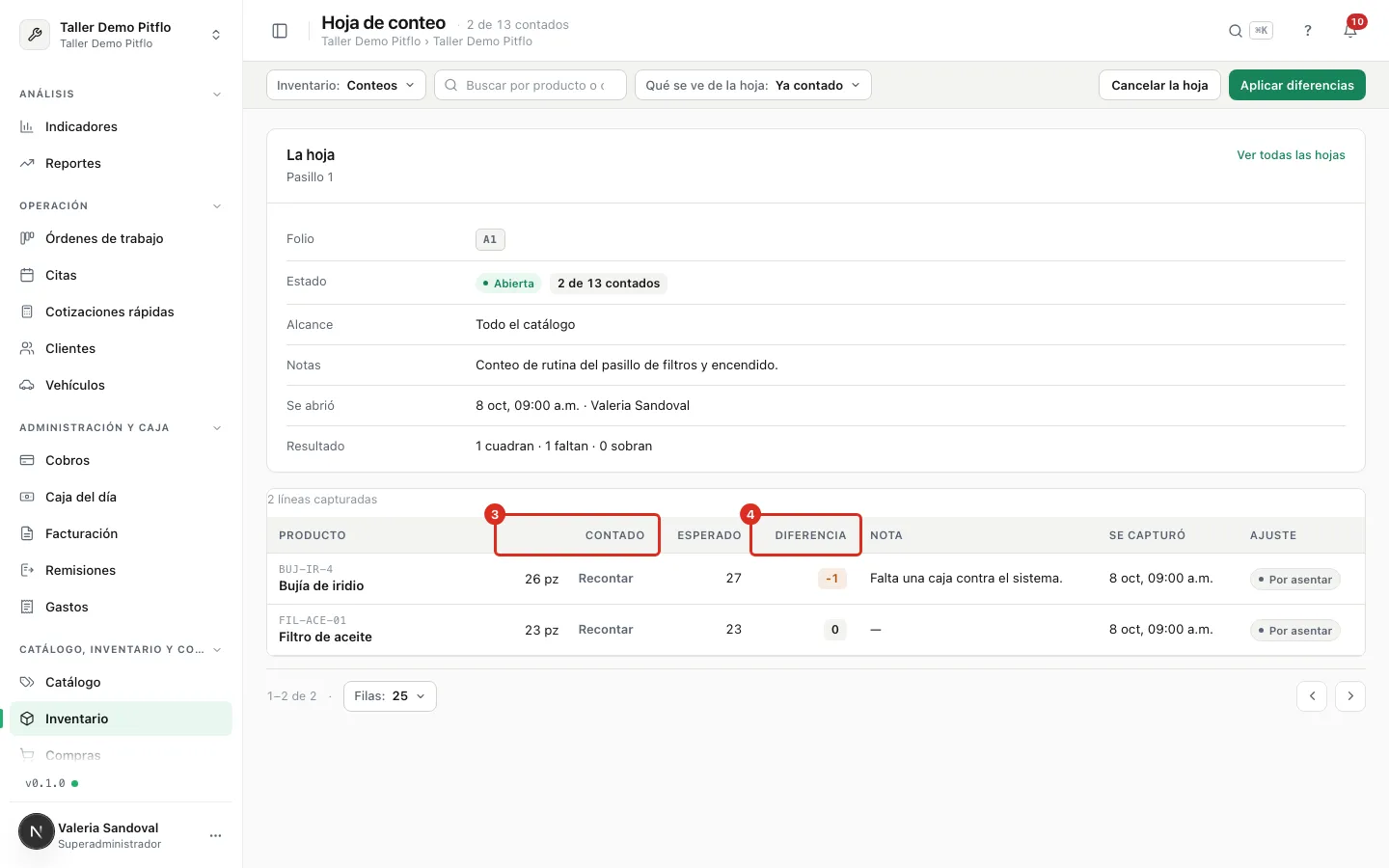Open the Inventario: Conteos dropdown
Viewport: 1389px width, 868px height.
click(x=345, y=85)
